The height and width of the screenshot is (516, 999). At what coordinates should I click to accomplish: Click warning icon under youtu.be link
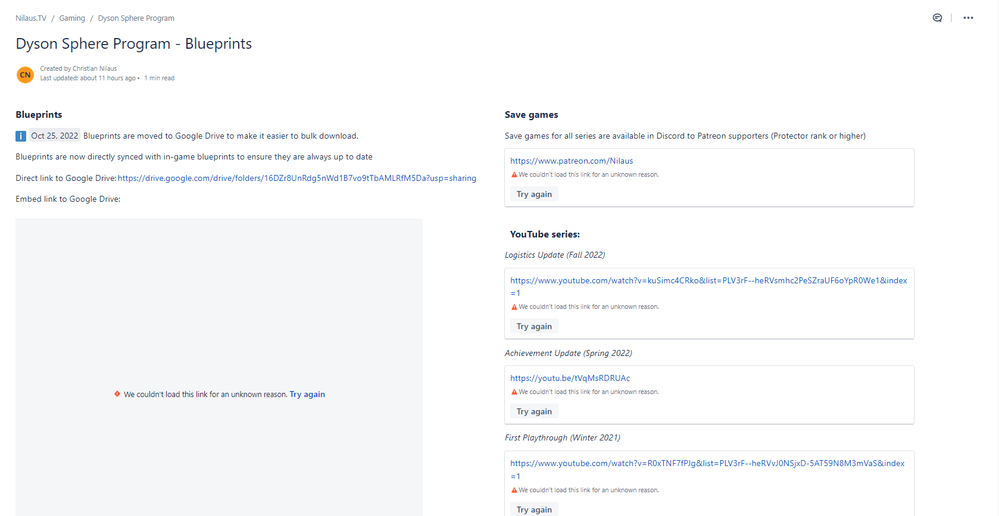[514, 392]
